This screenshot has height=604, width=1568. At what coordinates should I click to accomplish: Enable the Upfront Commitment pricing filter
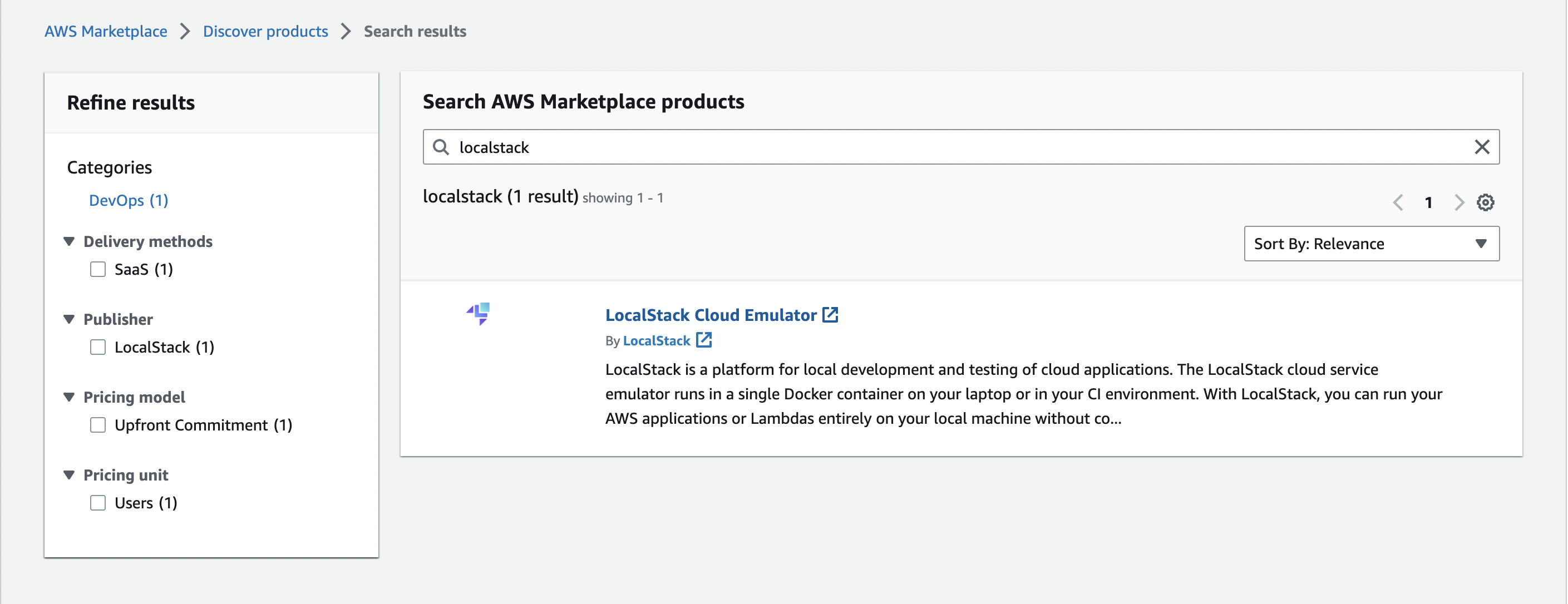click(98, 424)
